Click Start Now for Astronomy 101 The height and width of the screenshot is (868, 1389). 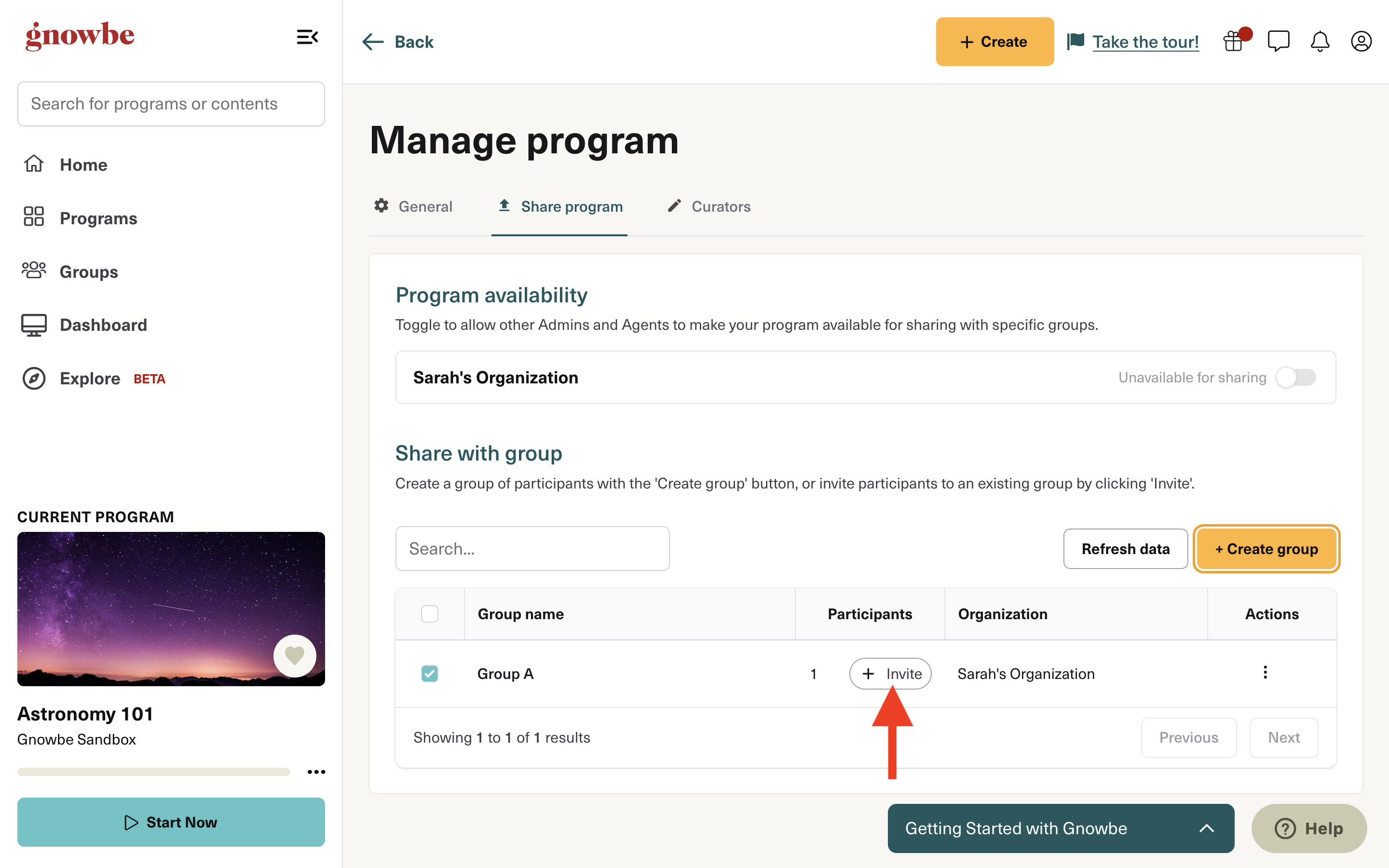(x=171, y=822)
